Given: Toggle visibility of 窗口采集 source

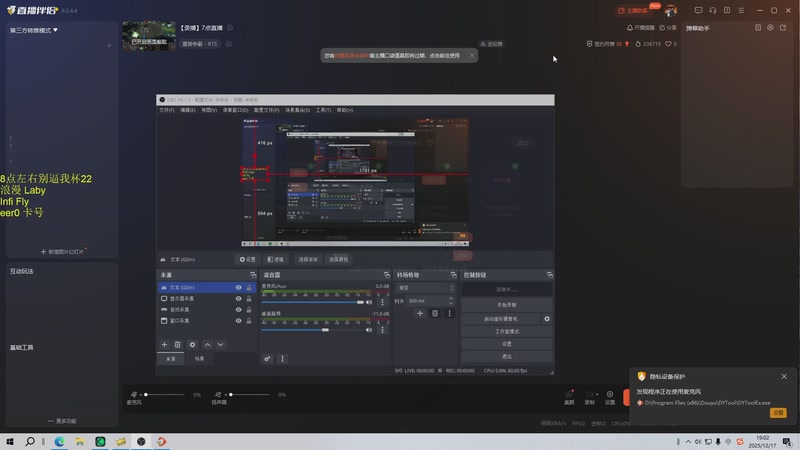Looking at the screenshot, I should point(238,321).
